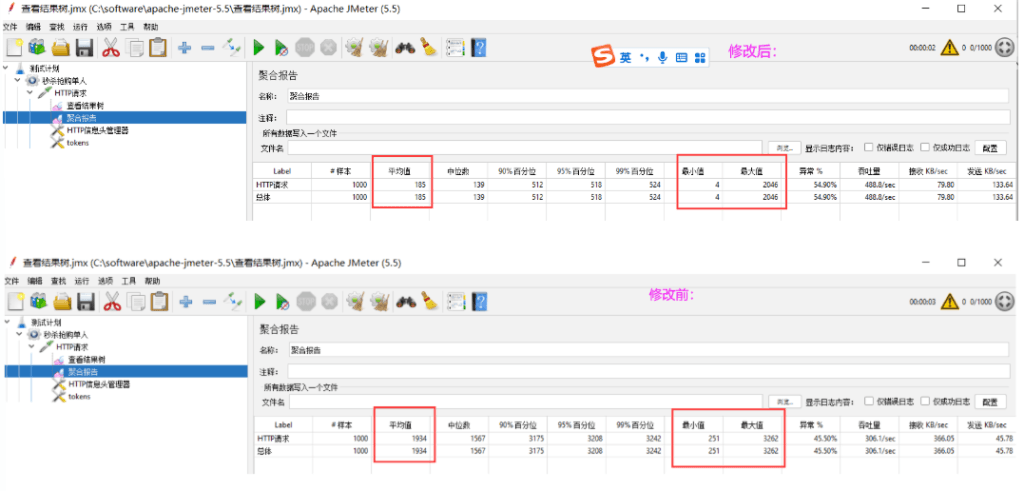Click the New test plan icon in the lower toolbar
Image resolution: width=1024 pixels, height=491 pixels.
click(x=14, y=301)
